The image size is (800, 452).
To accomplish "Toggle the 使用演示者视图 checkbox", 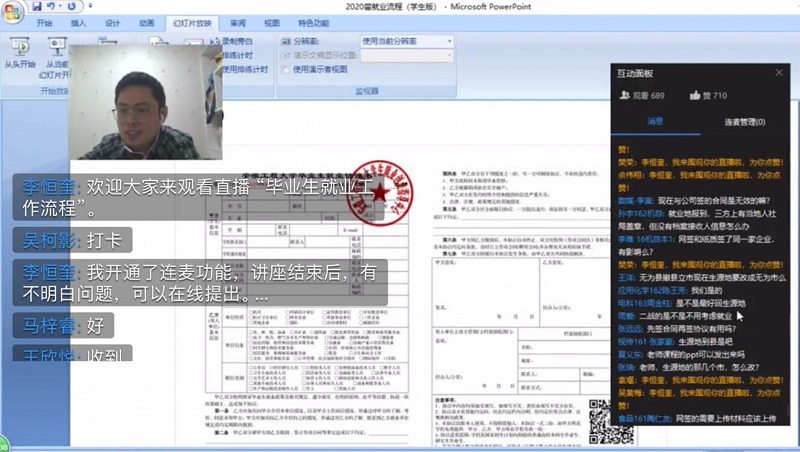I will pos(287,70).
